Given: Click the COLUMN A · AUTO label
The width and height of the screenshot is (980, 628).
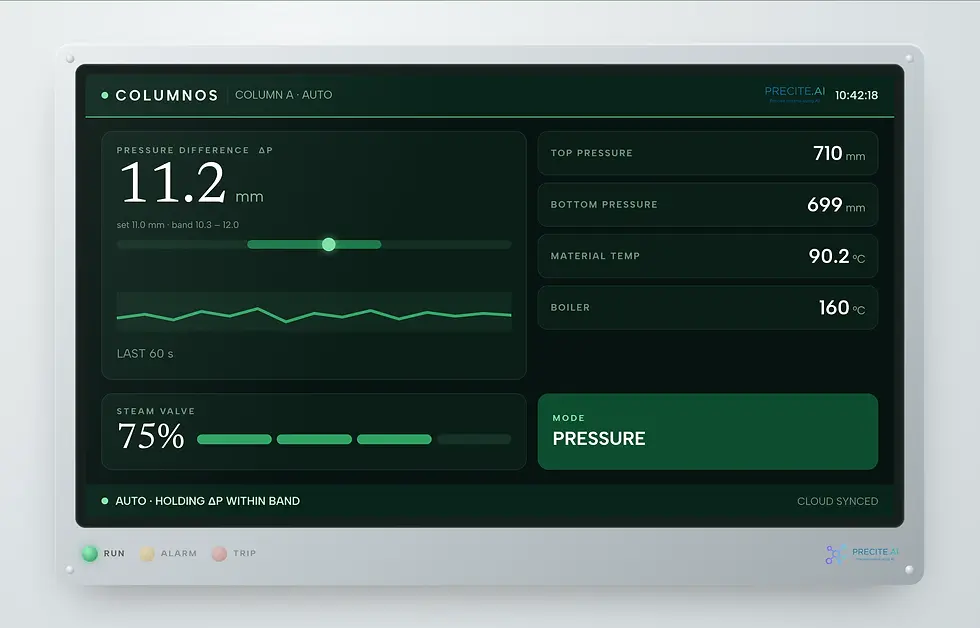Looking at the screenshot, I should [284, 95].
